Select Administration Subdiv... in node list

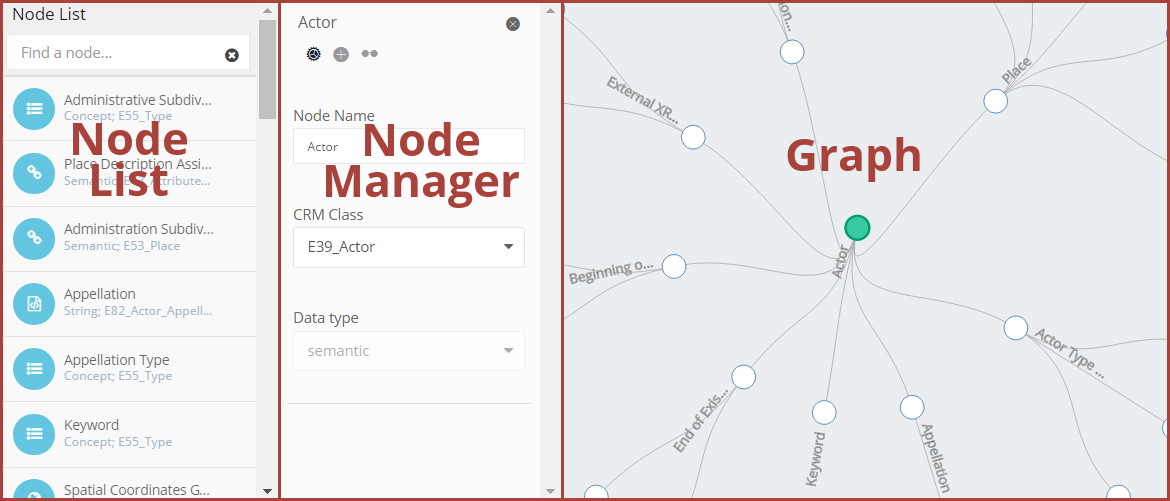coord(139,229)
